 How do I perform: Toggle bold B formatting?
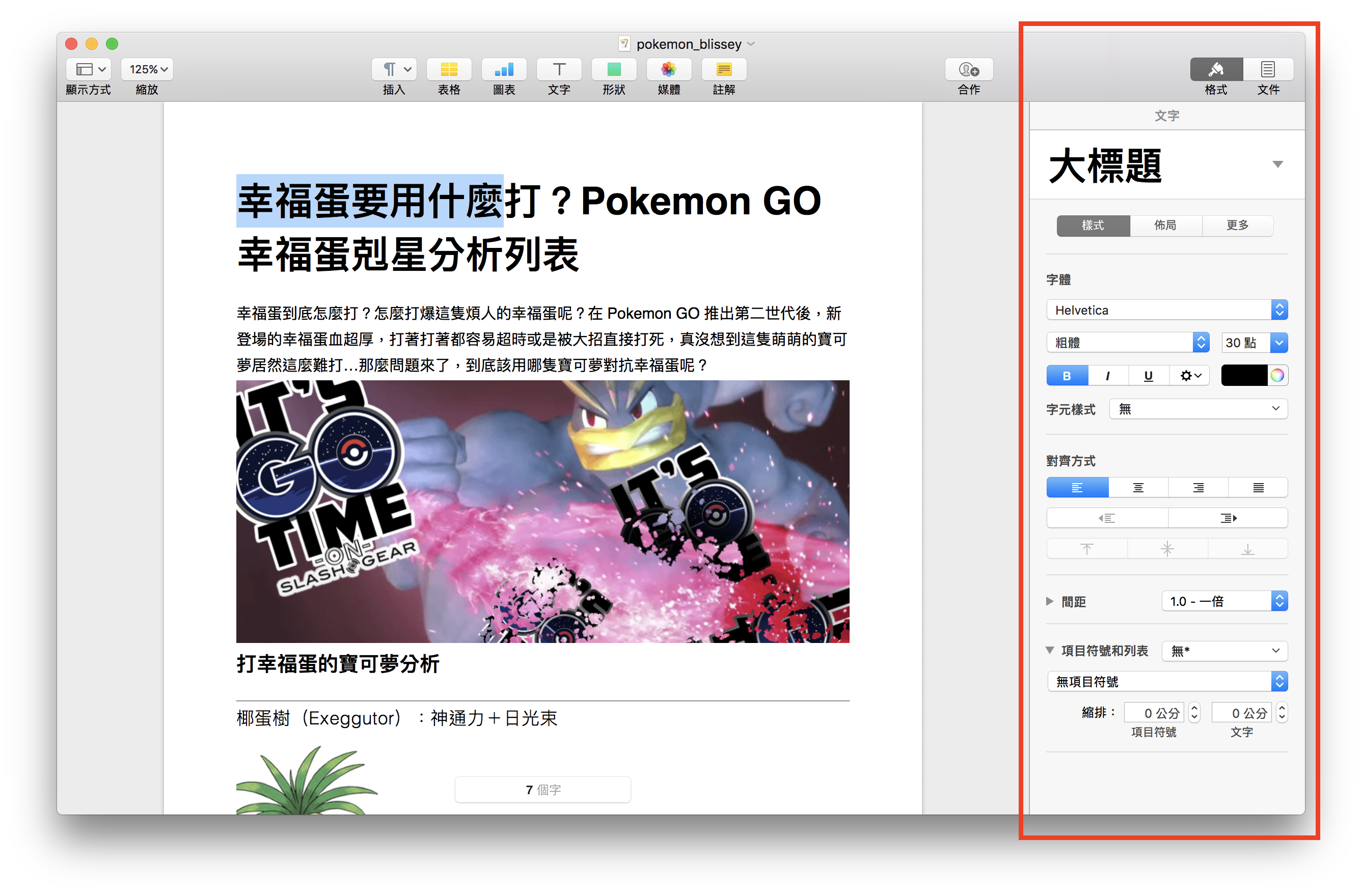click(1067, 376)
